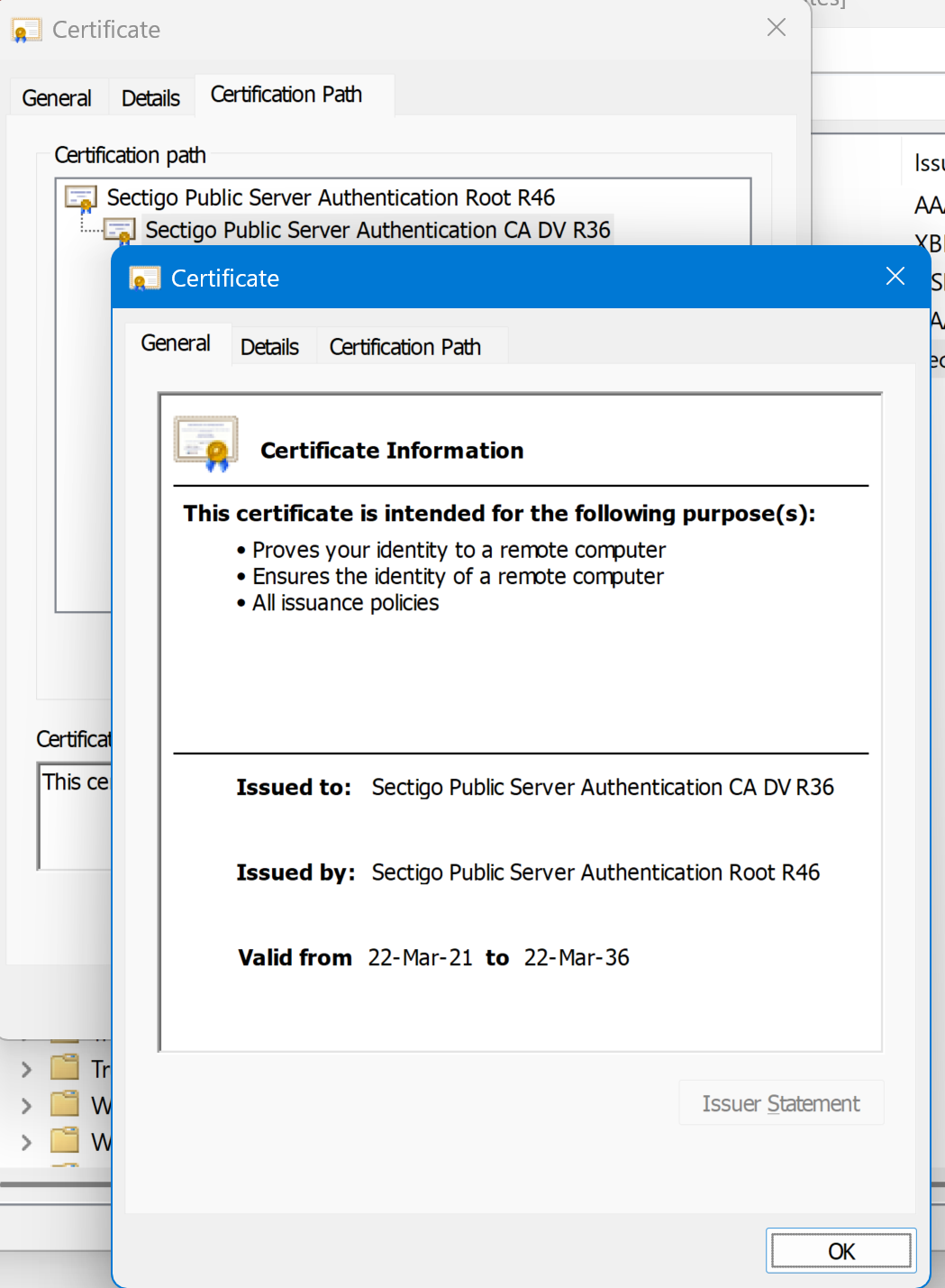Switch to the Details tab of the background window
Image resolution: width=945 pixels, height=1288 pixels.
coord(150,98)
